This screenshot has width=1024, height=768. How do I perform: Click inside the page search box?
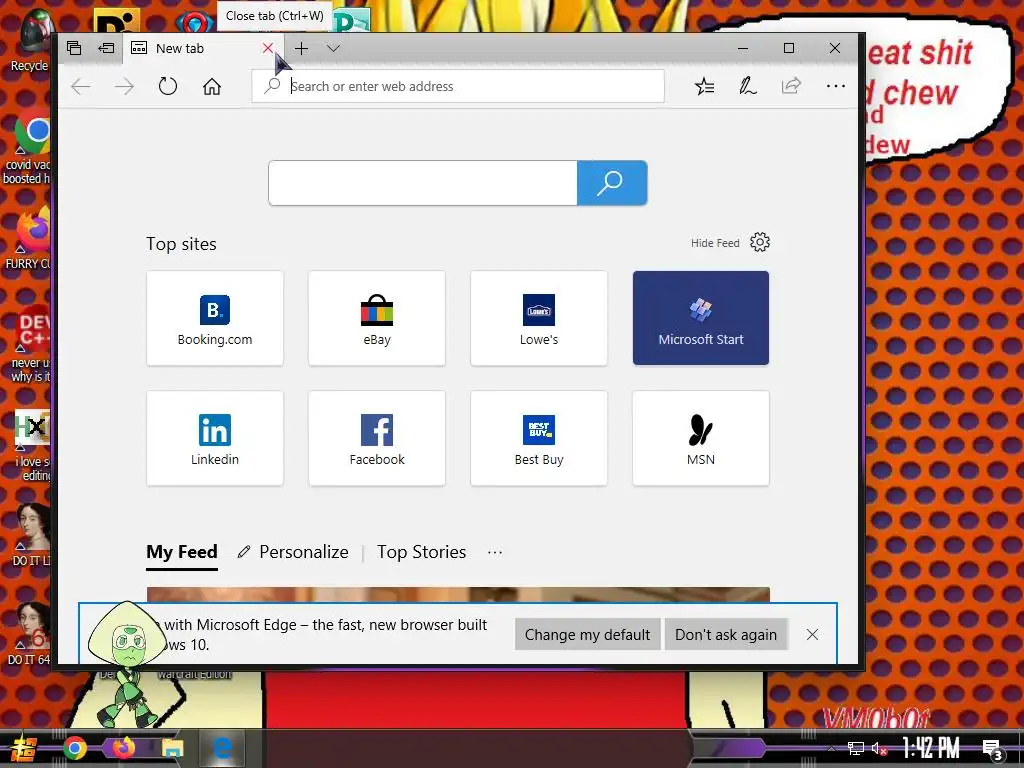pos(423,183)
